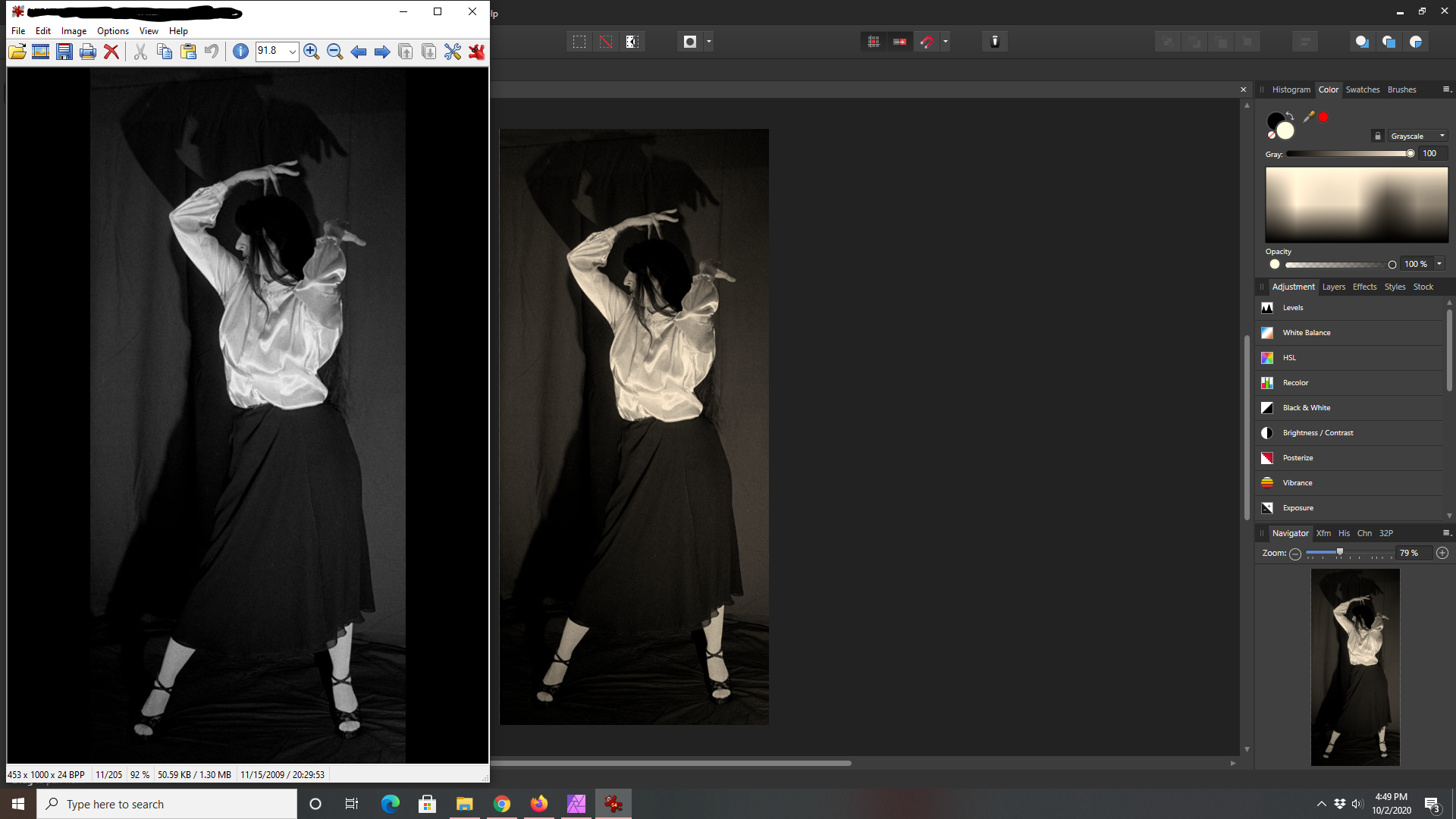Open settings via wrench tools icon

(453, 52)
